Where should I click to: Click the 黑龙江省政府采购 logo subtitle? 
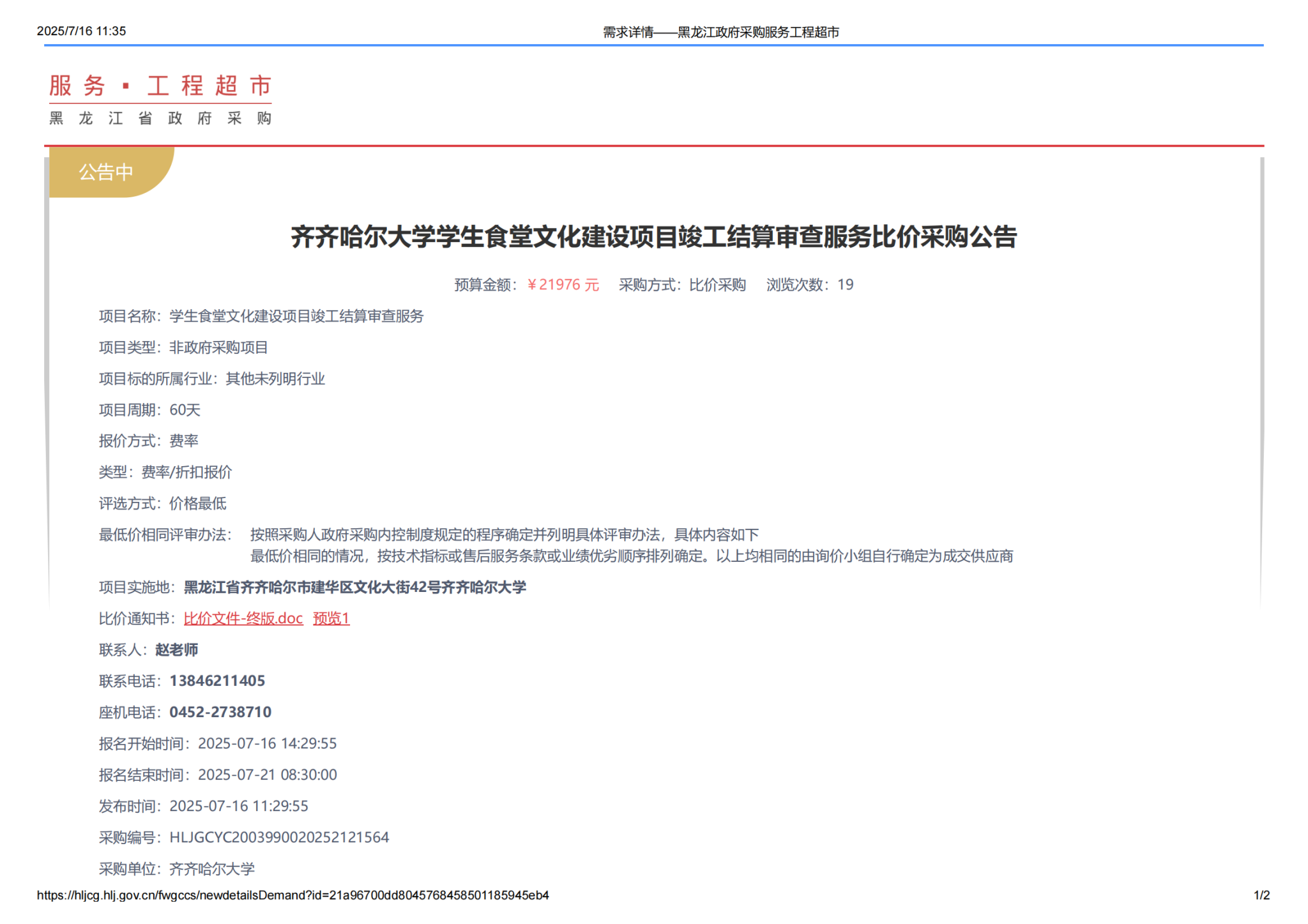tap(160, 118)
